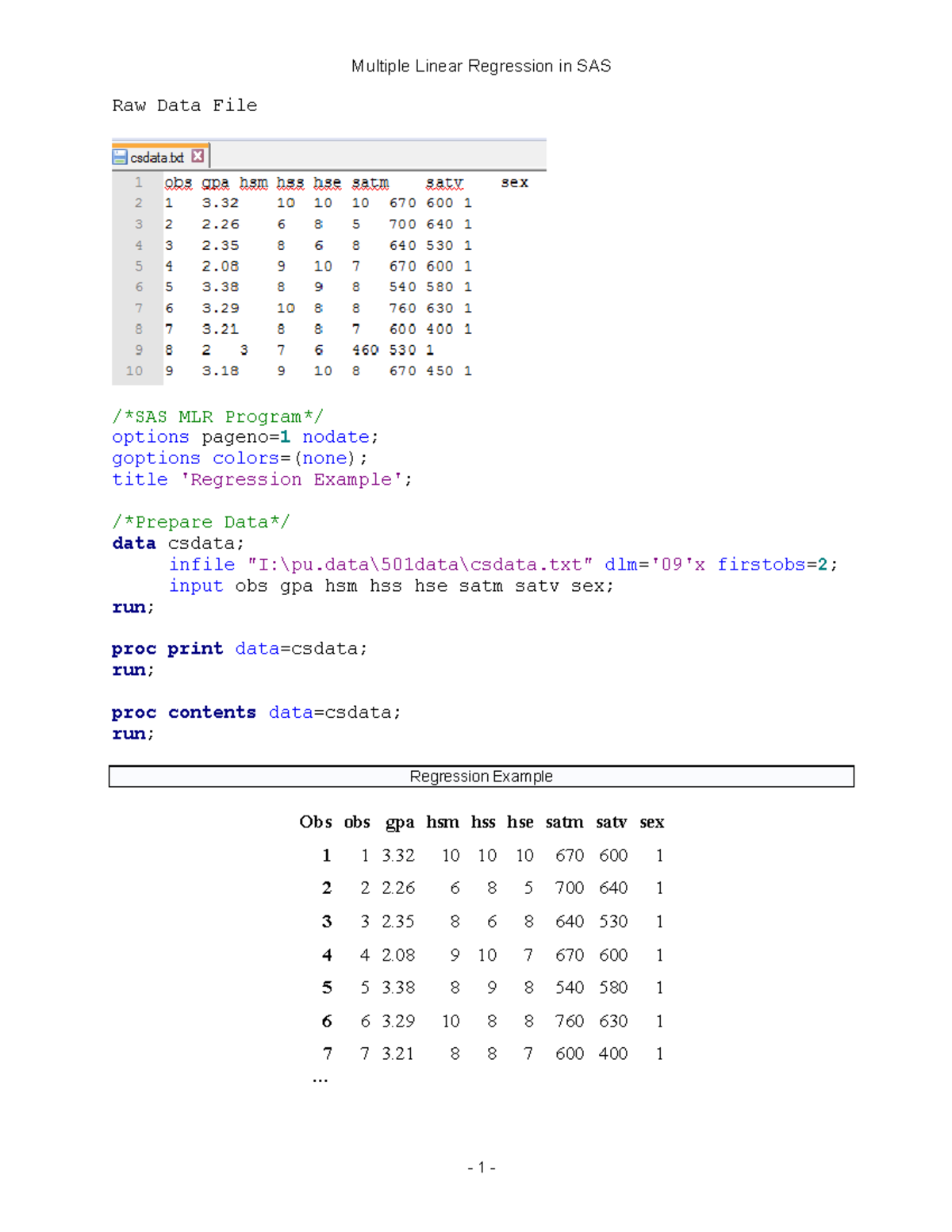952x1232 pixels.
Task: Select the 'data csdata;' statement
Action: click(176, 543)
